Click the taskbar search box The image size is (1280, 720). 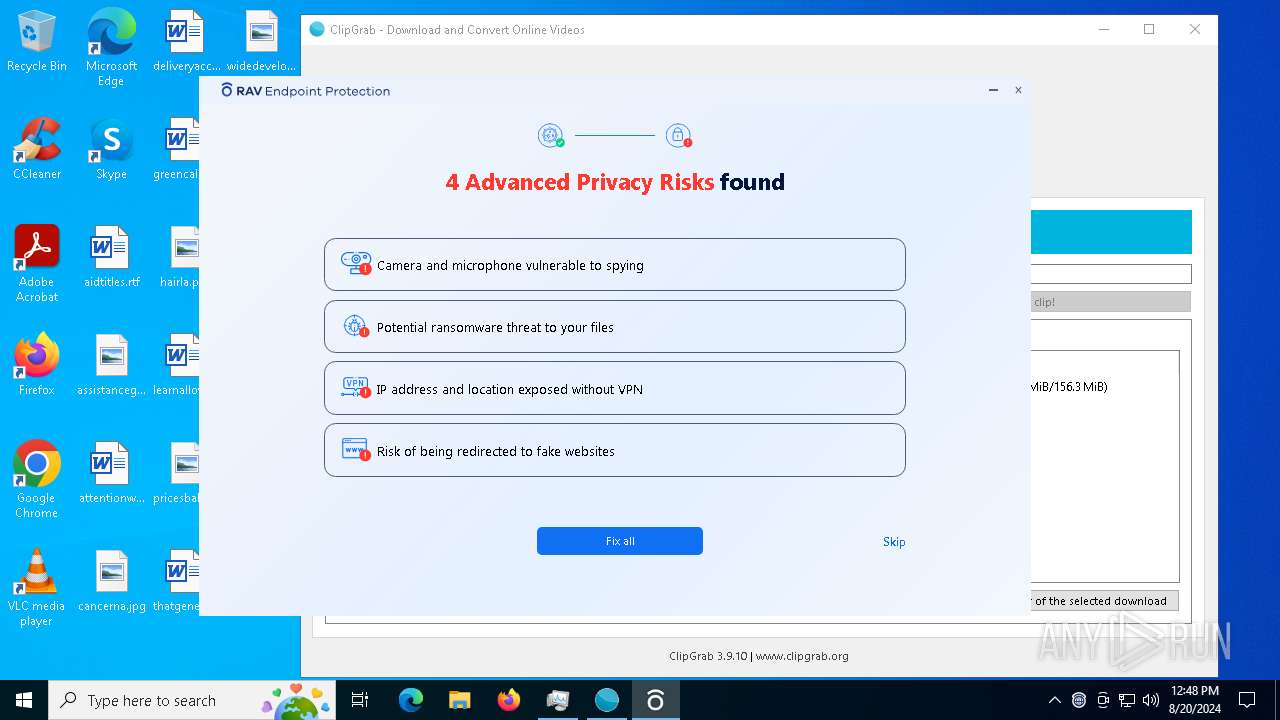(193, 700)
